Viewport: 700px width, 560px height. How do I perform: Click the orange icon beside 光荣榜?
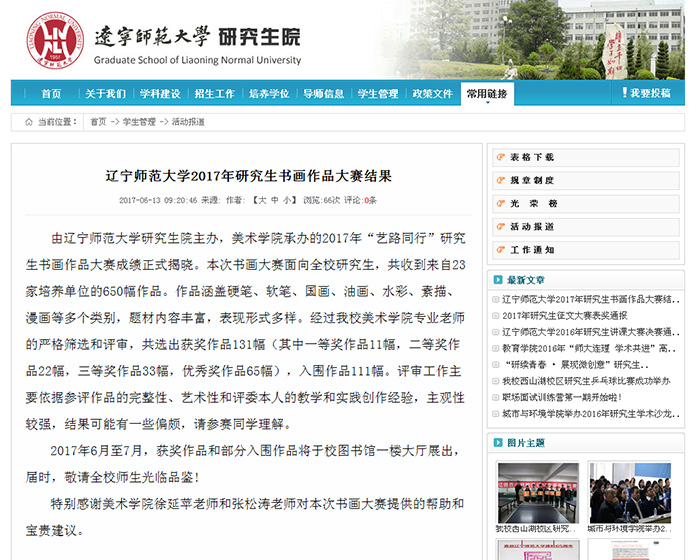(x=499, y=203)
